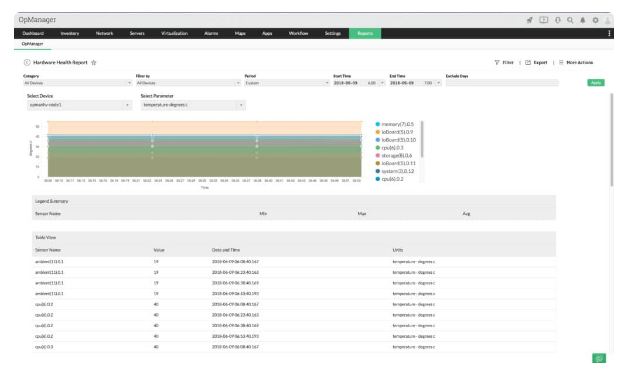
Task: Click the OpManager logo text
Action: point(37,19)
